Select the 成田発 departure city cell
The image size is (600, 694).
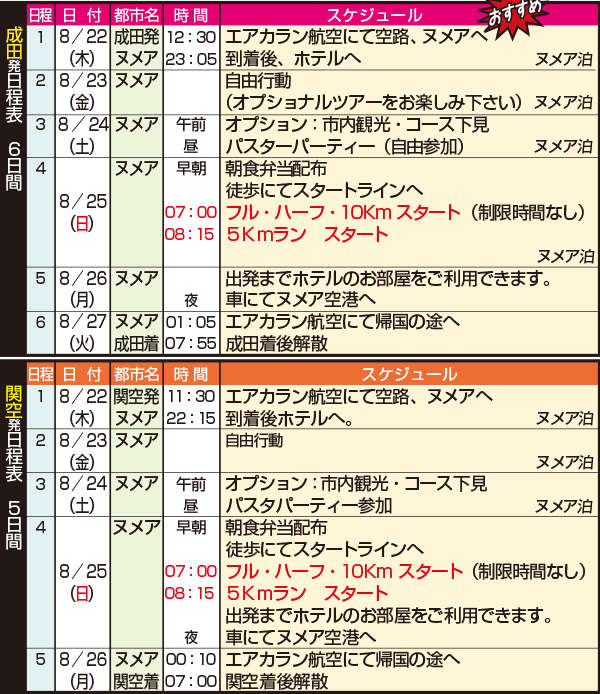click(136, 37)
